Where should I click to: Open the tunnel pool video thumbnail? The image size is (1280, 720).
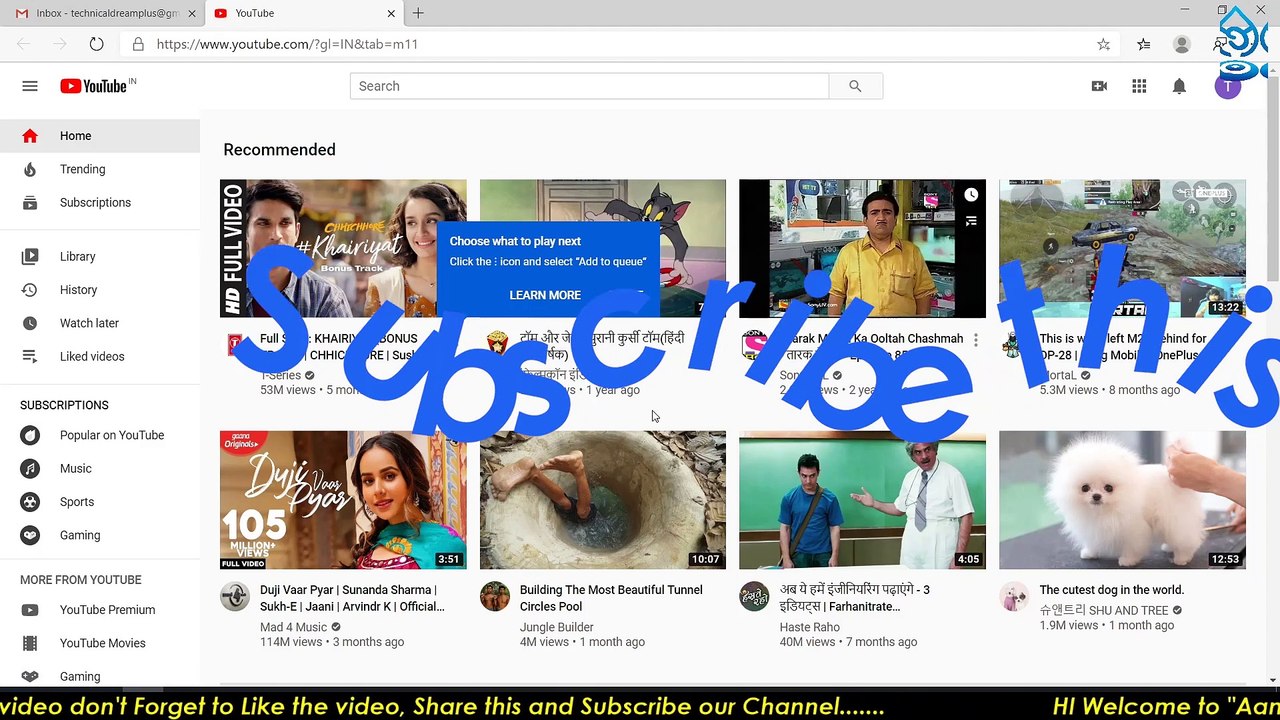(602, 500)
